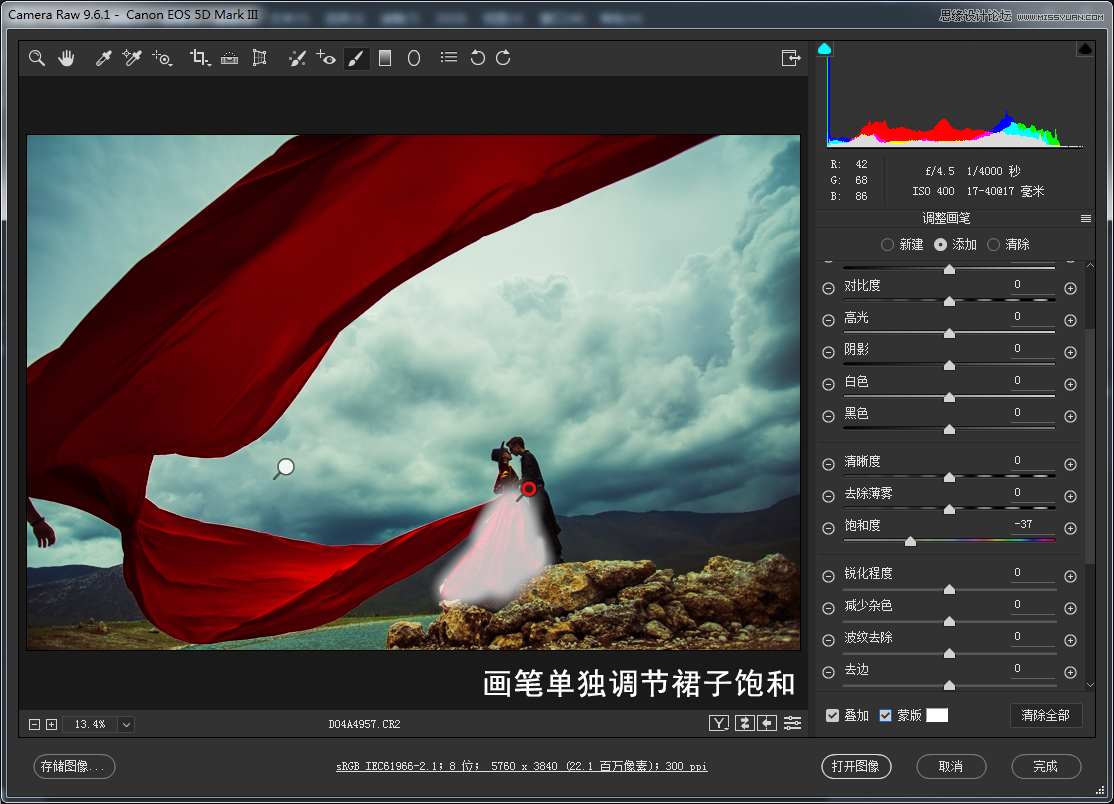Decrease 去除薄雾 with minus button
The width and height of the screenshot is (1114, 804).
[828, 496]
